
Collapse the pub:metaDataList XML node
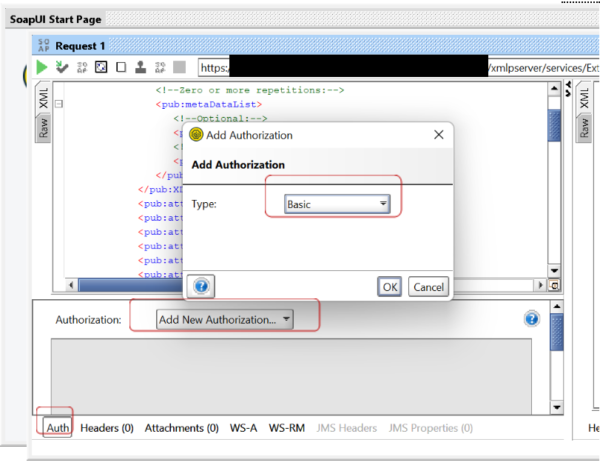[x=59, y=104]
